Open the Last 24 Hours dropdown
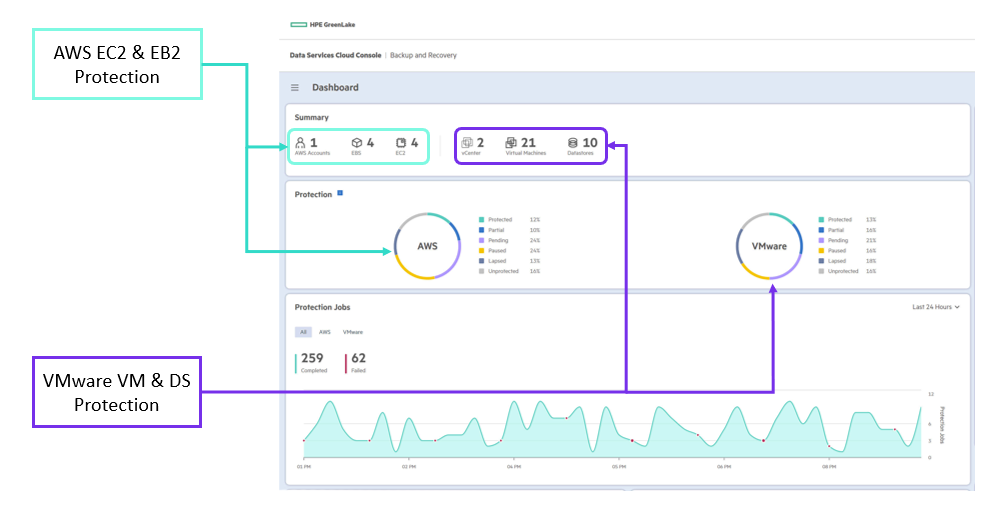Image resolution: width=1000 pixels, height=515 pixels. (x=936, y=307)
